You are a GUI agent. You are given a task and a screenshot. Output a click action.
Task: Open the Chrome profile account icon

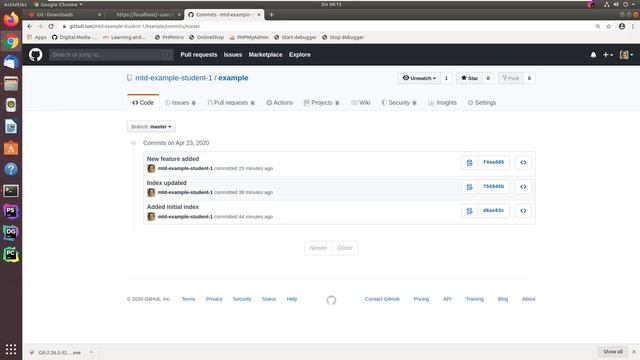coord(622,26)
